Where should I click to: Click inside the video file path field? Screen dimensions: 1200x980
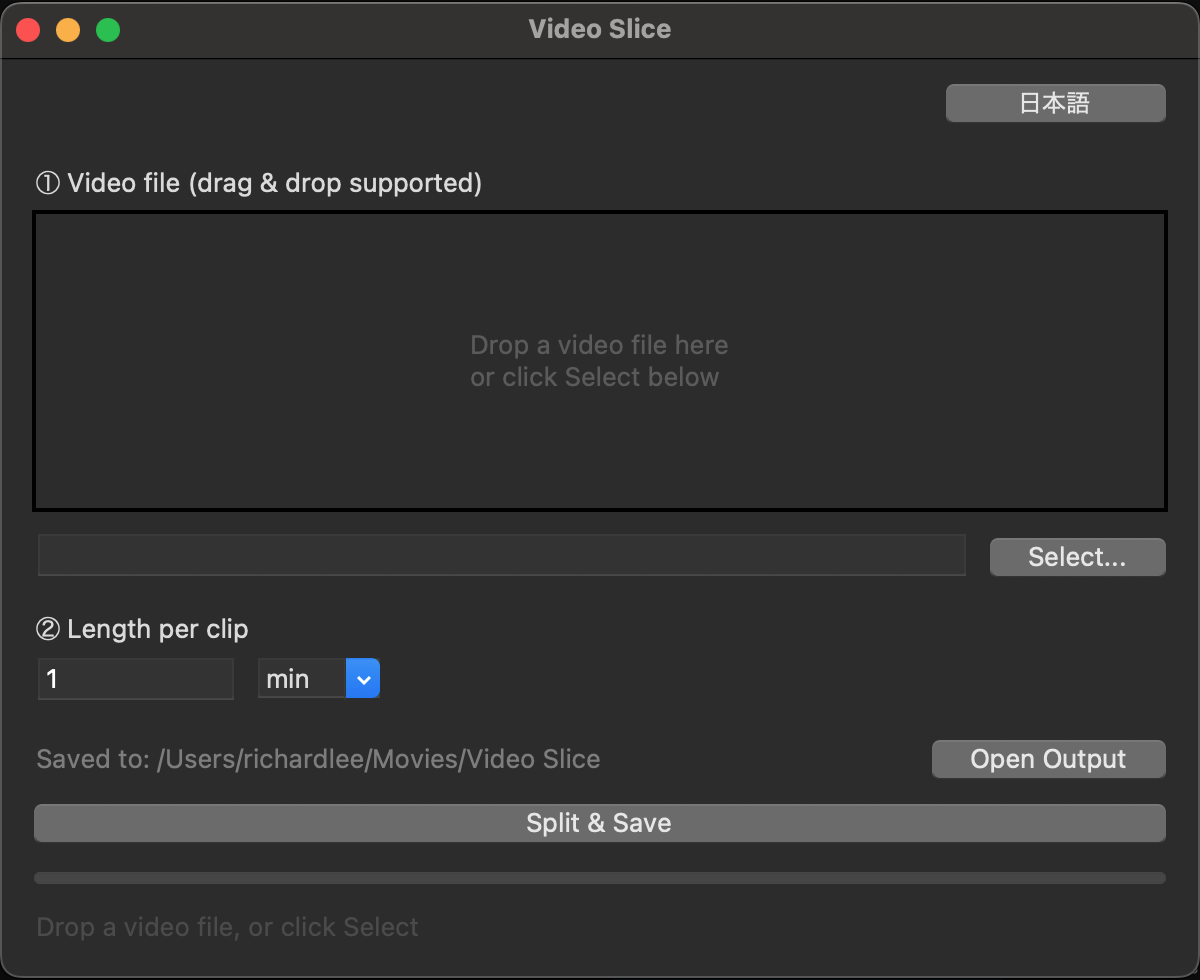pyautogui.click(x=500, y=554)
